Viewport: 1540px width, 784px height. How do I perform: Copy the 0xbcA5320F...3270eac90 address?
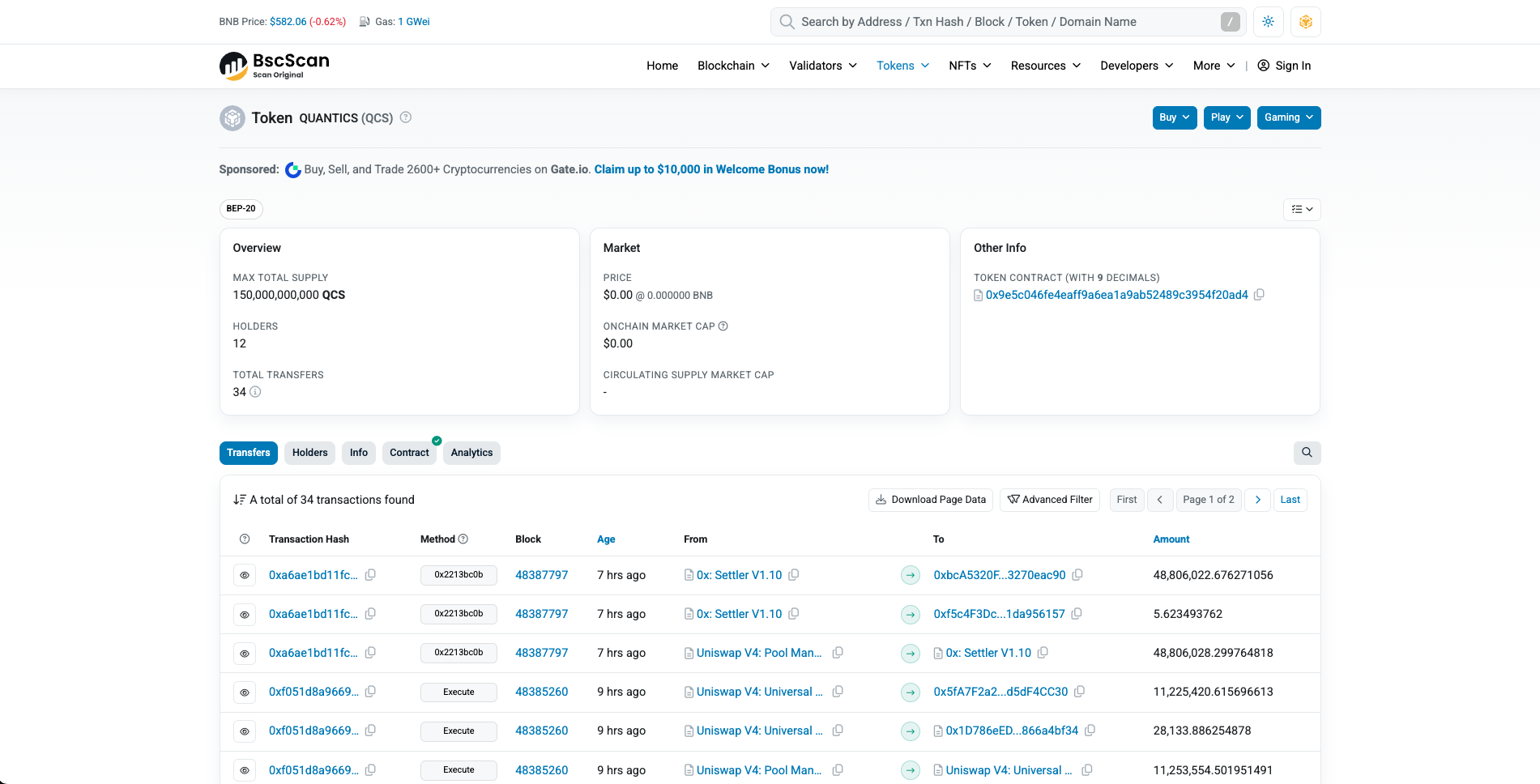1077,575
